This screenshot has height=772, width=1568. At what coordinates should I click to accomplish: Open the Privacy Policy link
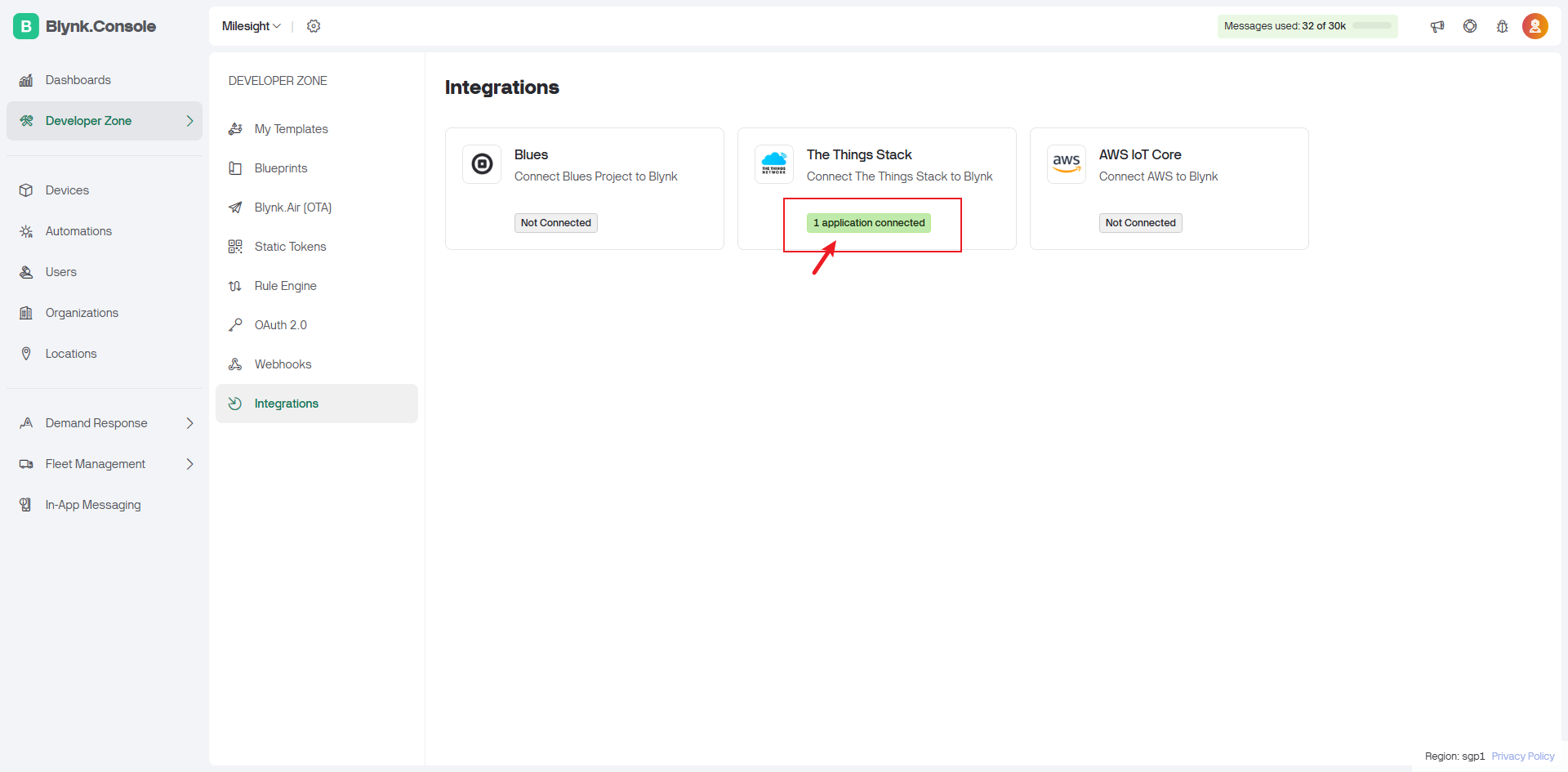point(1523,756)
